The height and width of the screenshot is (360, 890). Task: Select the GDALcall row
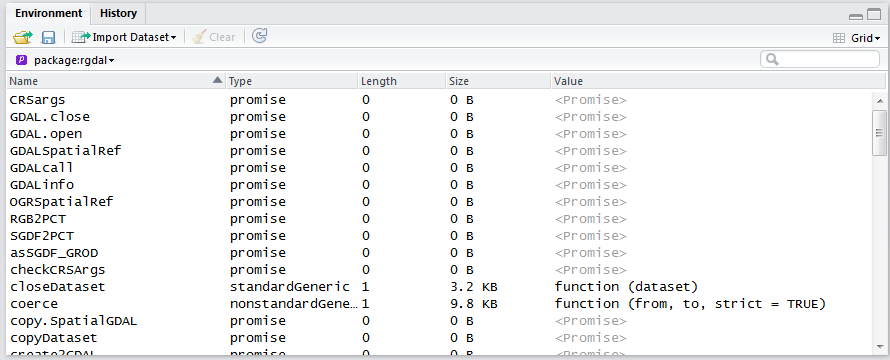439,168
